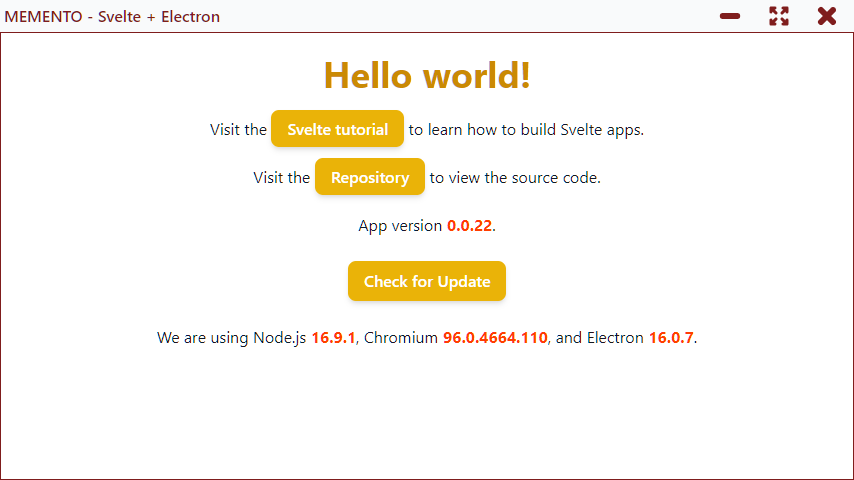Screen dimensions: 854x480
Task: Open the Svelte tutorial link button
Action: pyautogui.click(x=337, y=129)
